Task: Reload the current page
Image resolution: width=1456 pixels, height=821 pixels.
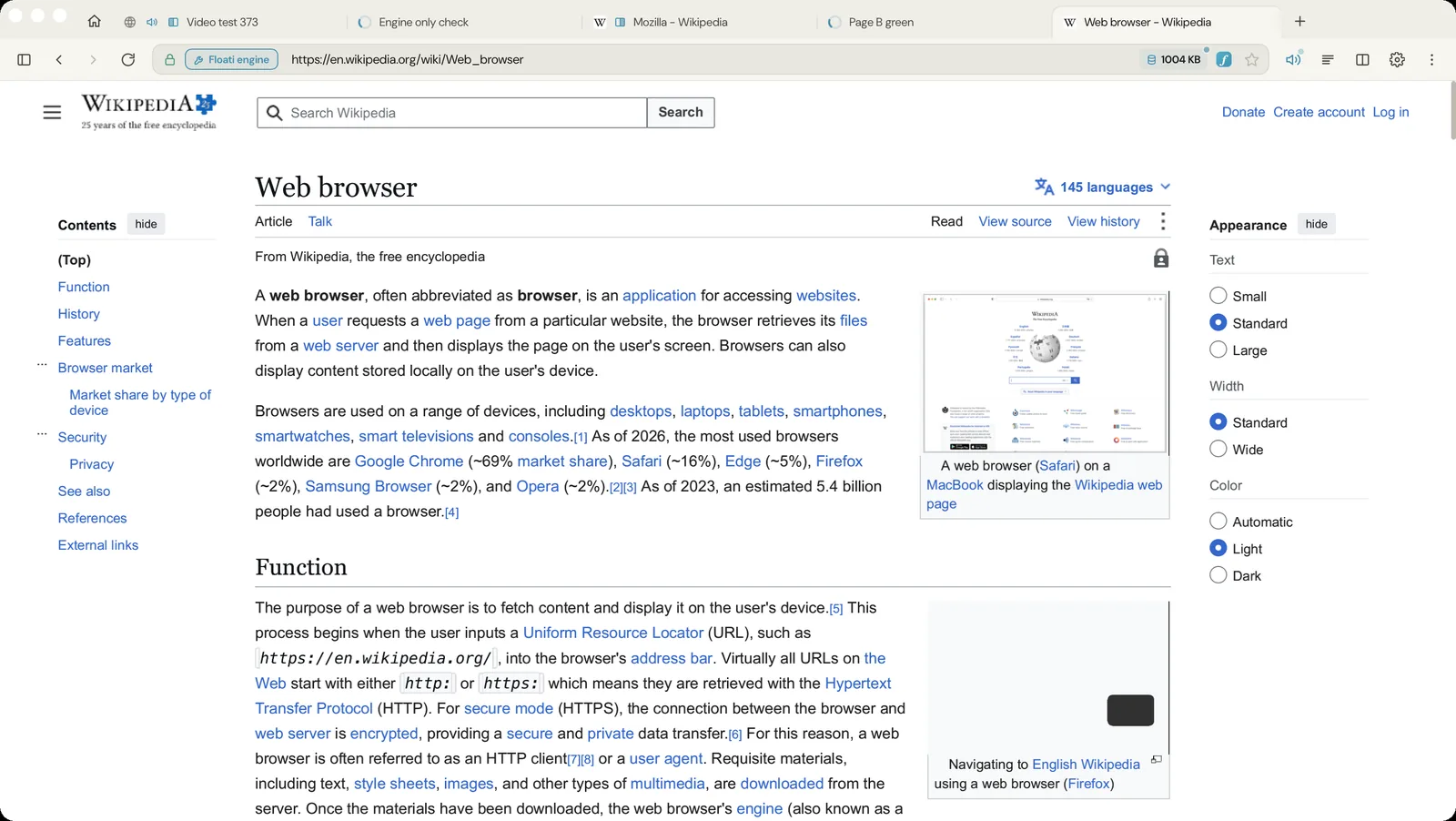Action: [x=128, y=59]
